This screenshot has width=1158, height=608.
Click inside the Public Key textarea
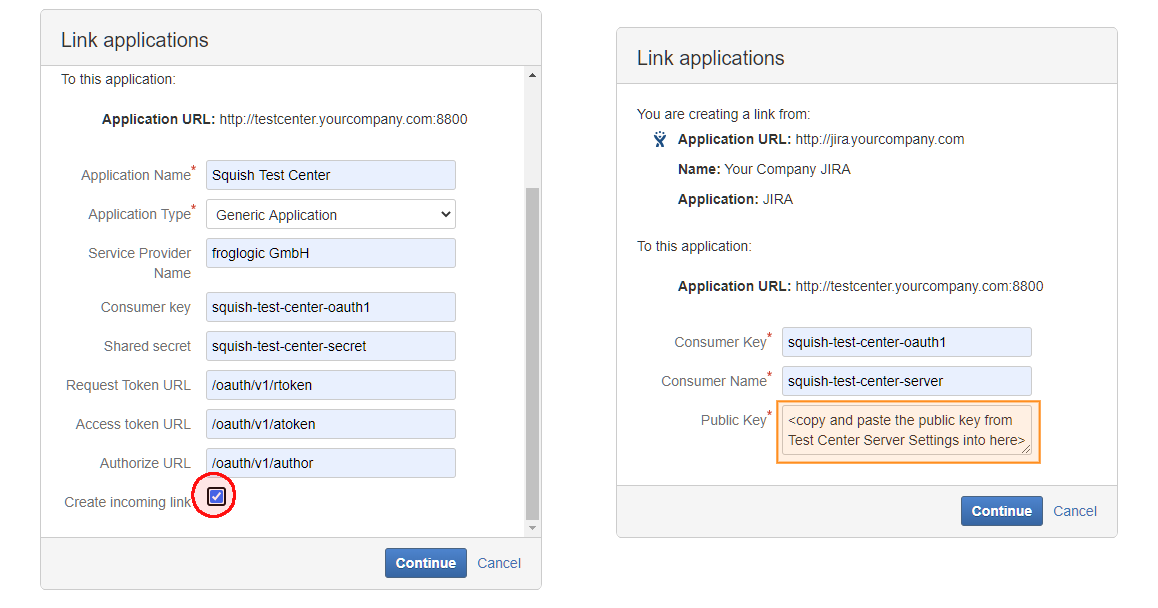click(x=906, y=430)
